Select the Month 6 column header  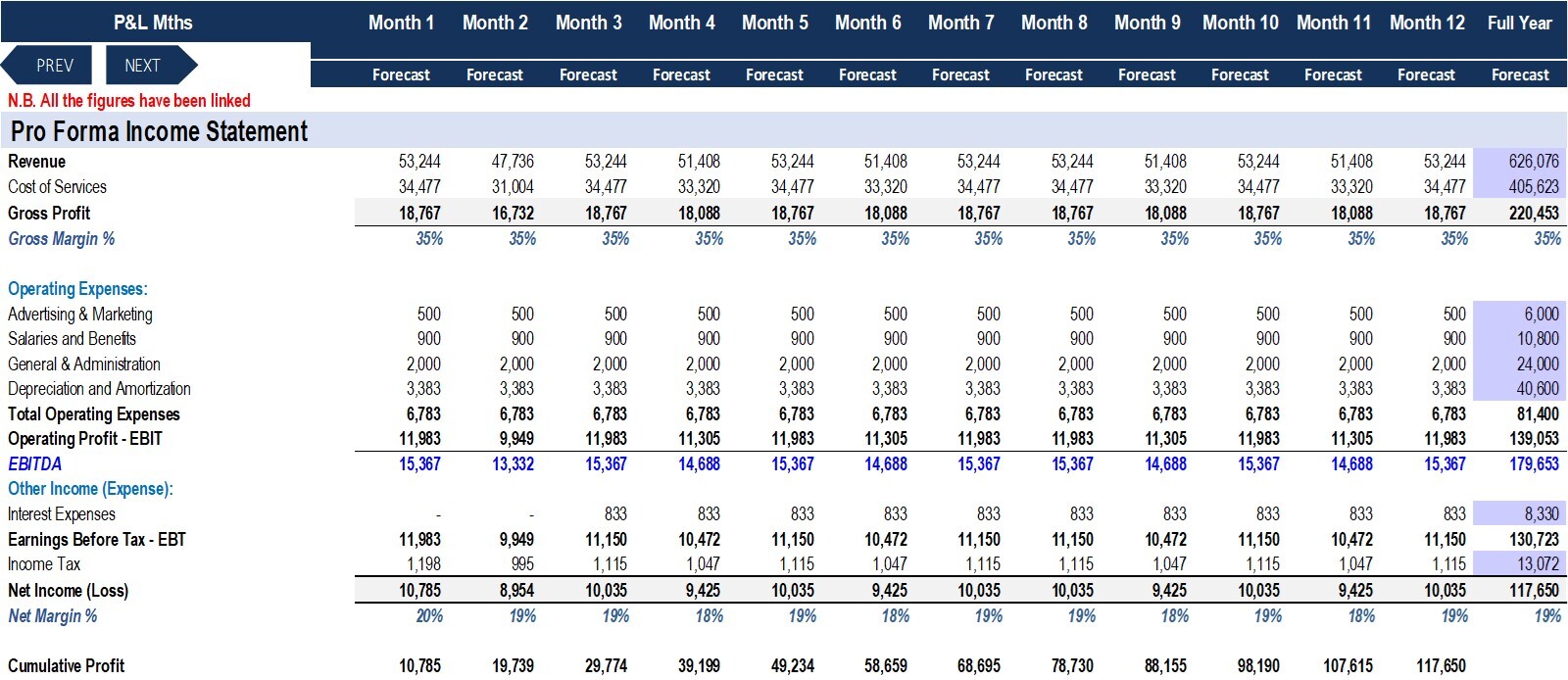click(x=867, y=23)
